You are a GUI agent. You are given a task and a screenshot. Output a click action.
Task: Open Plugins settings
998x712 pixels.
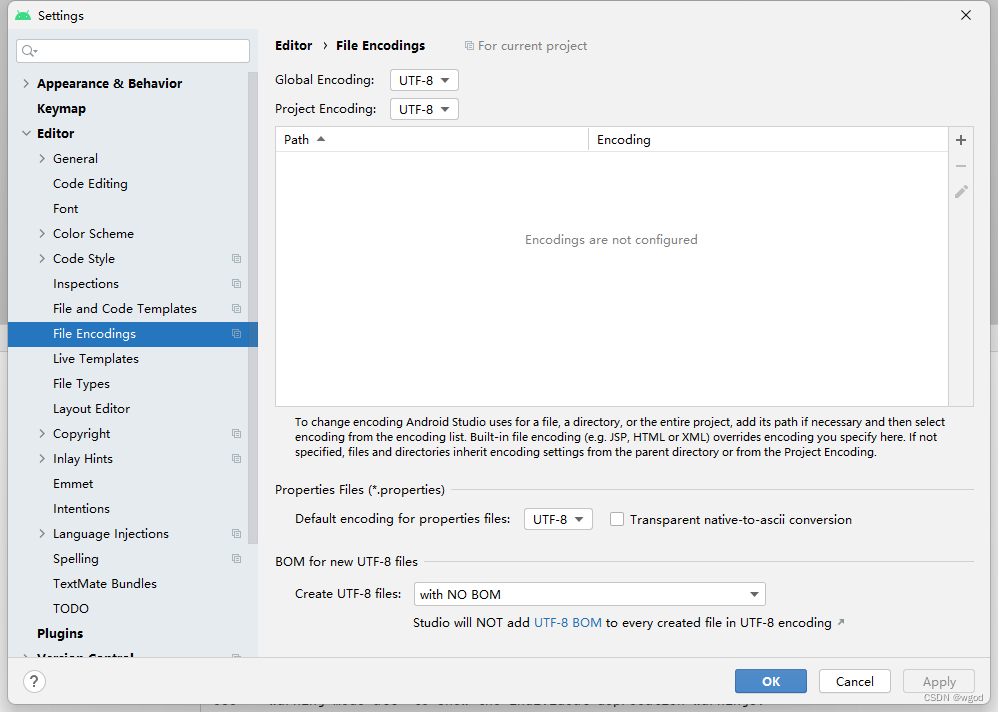pyautogui.click(x=60, y=633)
